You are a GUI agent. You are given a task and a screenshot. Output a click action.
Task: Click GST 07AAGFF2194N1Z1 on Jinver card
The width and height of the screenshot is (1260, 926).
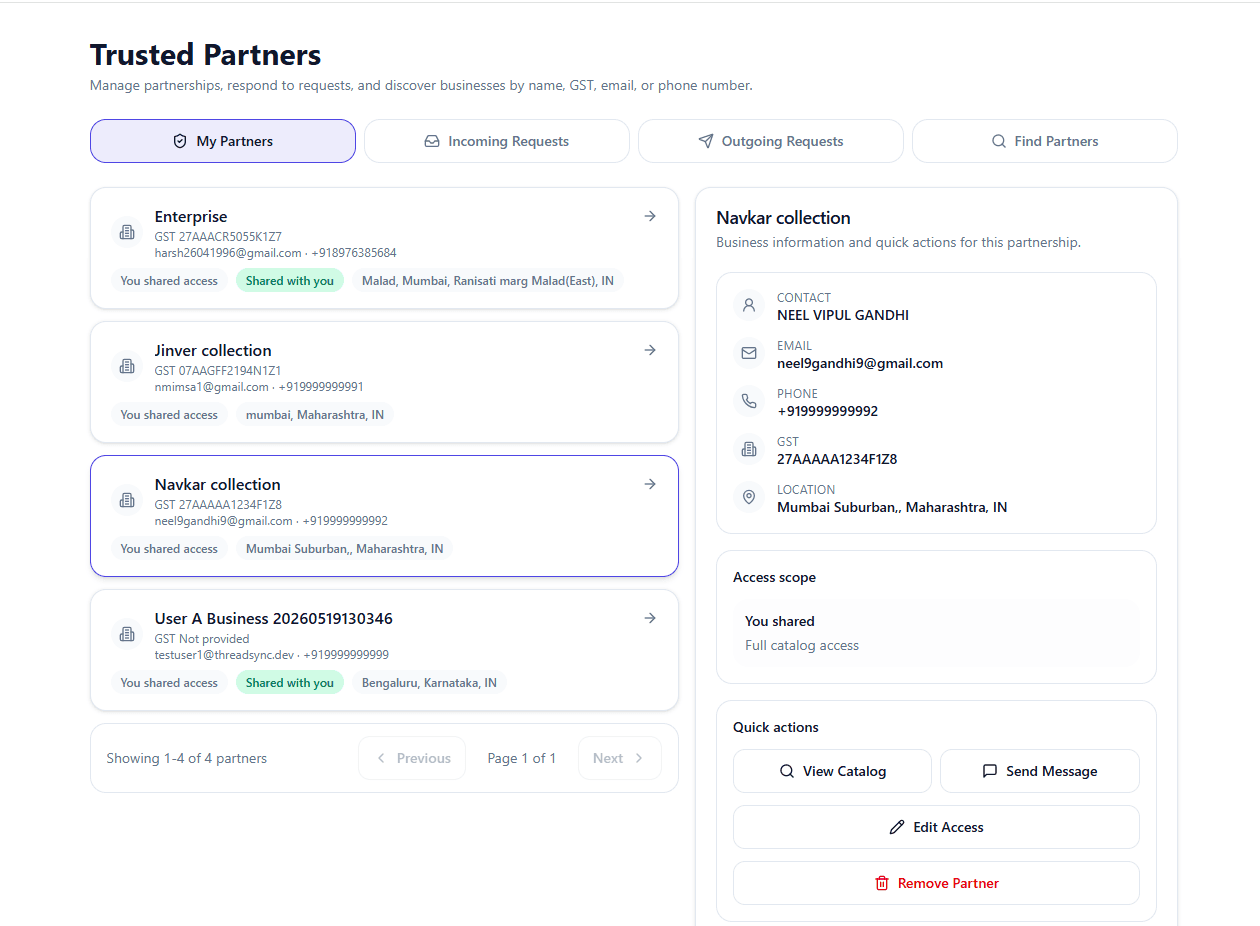[x=218, y=371]
